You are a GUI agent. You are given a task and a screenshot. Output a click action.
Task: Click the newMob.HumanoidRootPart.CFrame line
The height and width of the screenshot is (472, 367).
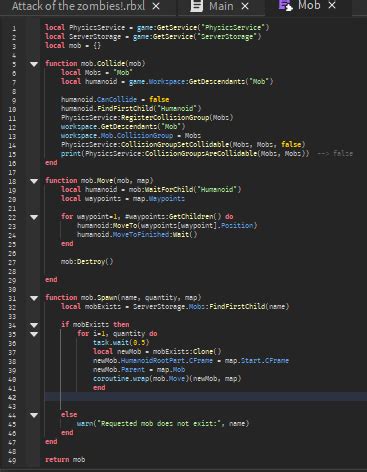[191, 361]
